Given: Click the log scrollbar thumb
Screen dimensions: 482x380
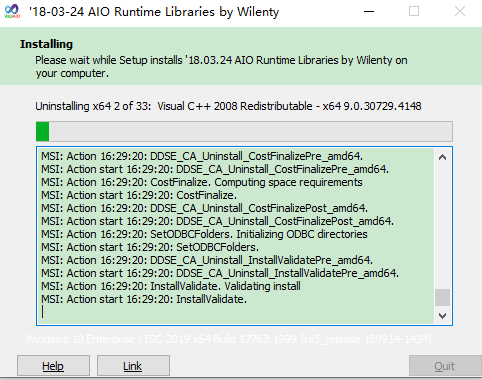Looking at the screenshot, I should 442,297.
